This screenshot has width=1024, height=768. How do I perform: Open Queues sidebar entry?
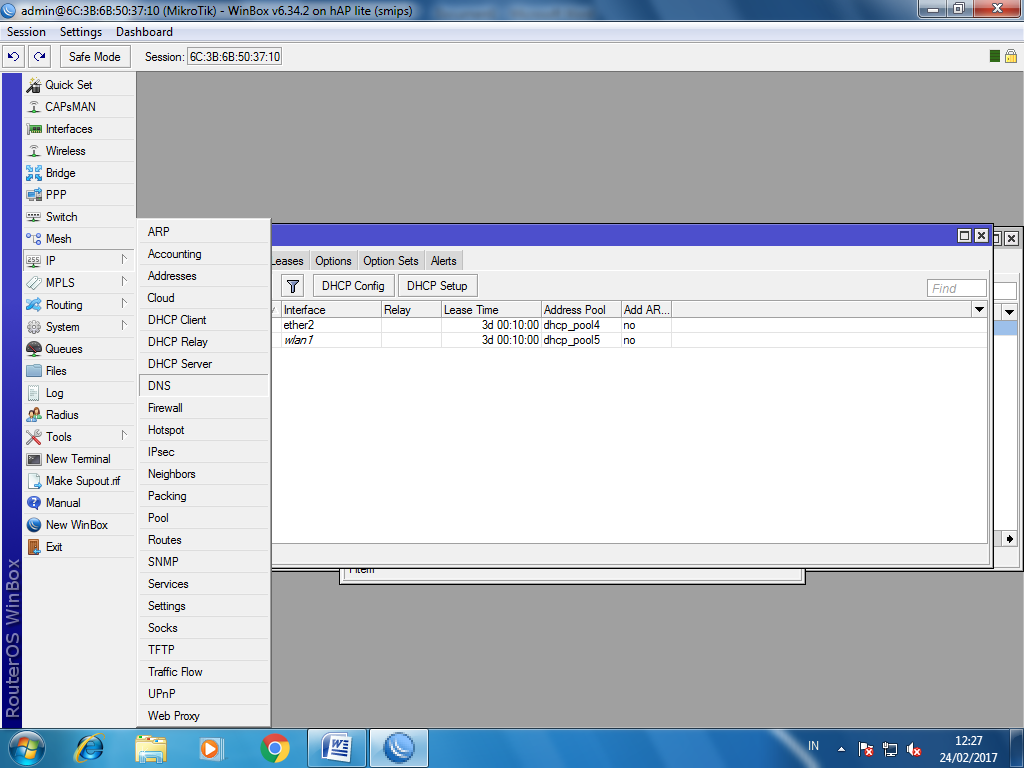pos(79,349)
